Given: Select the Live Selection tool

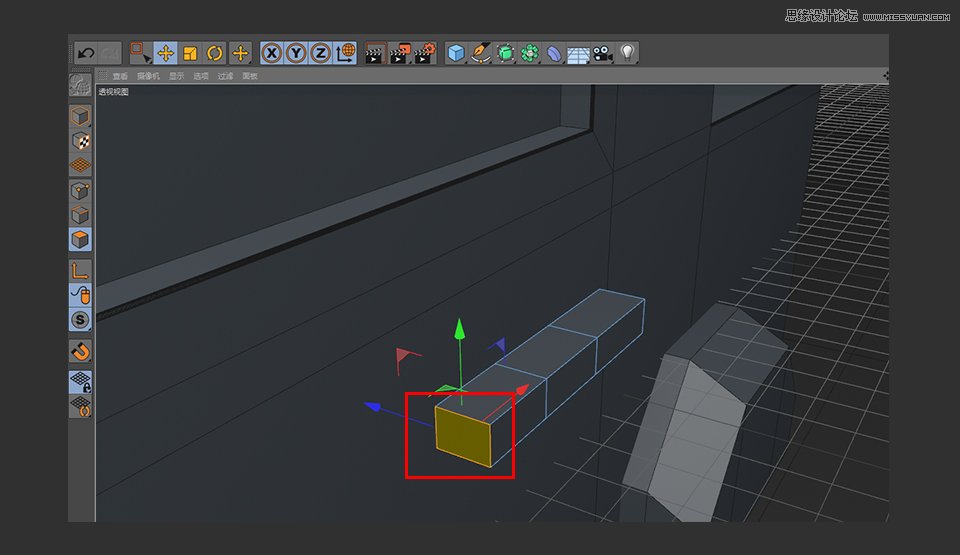Looking at the screenshot, I should (141, 53).
